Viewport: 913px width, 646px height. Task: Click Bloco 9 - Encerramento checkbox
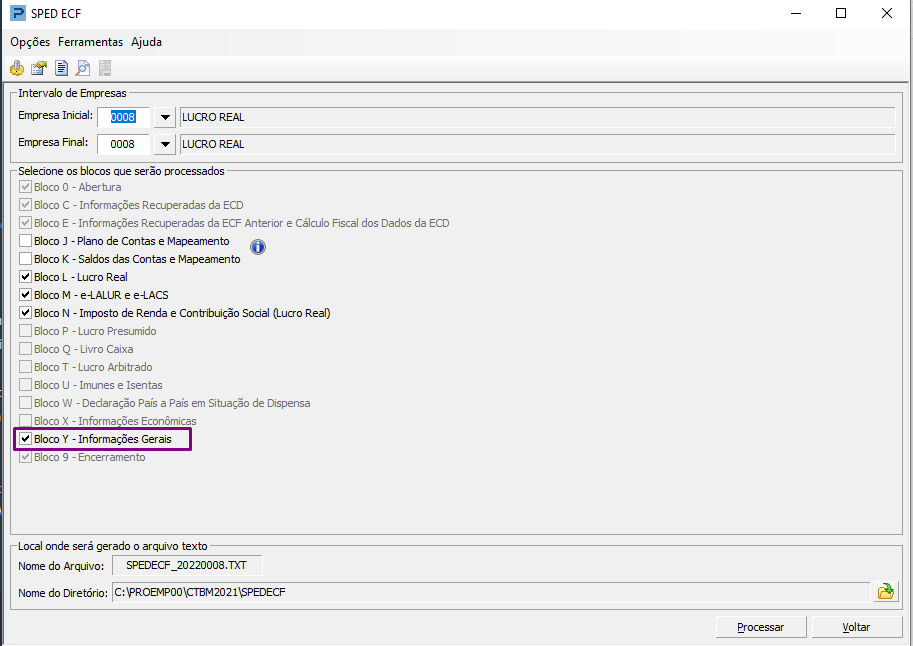coord(26,457)
